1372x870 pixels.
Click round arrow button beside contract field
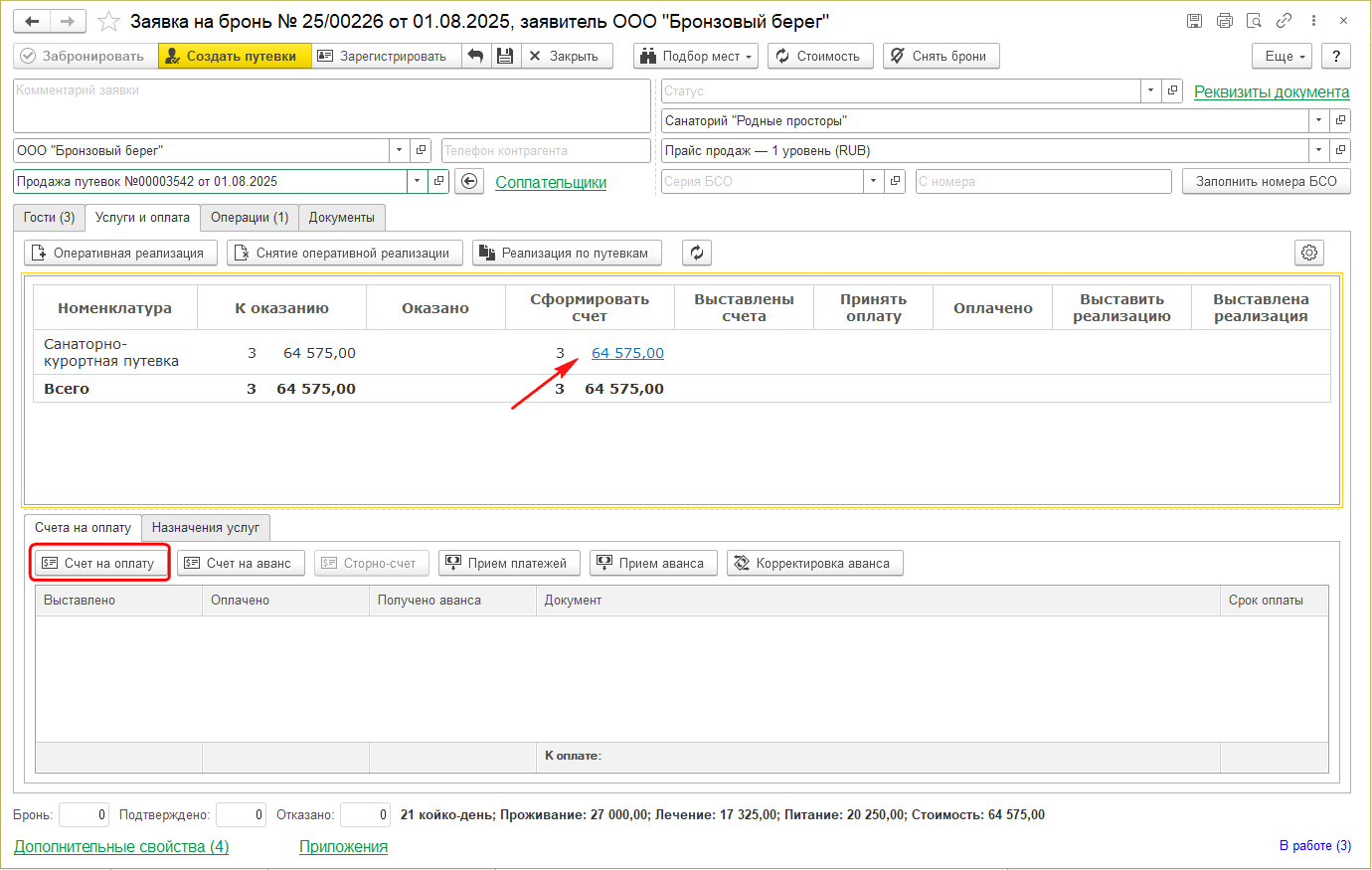470,182
